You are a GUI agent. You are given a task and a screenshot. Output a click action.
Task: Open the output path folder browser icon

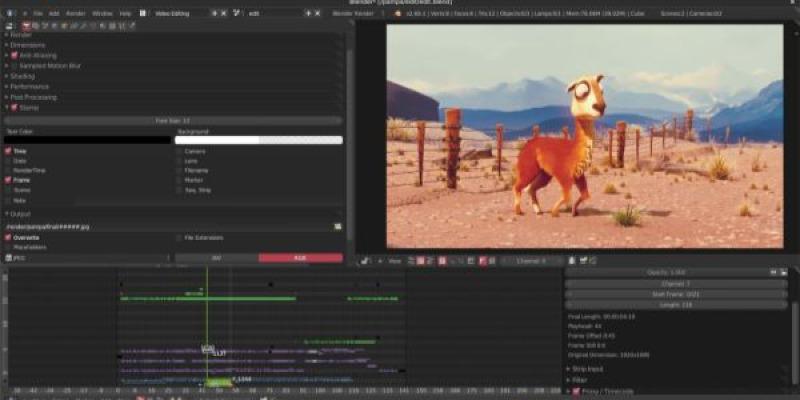point(338,227)
